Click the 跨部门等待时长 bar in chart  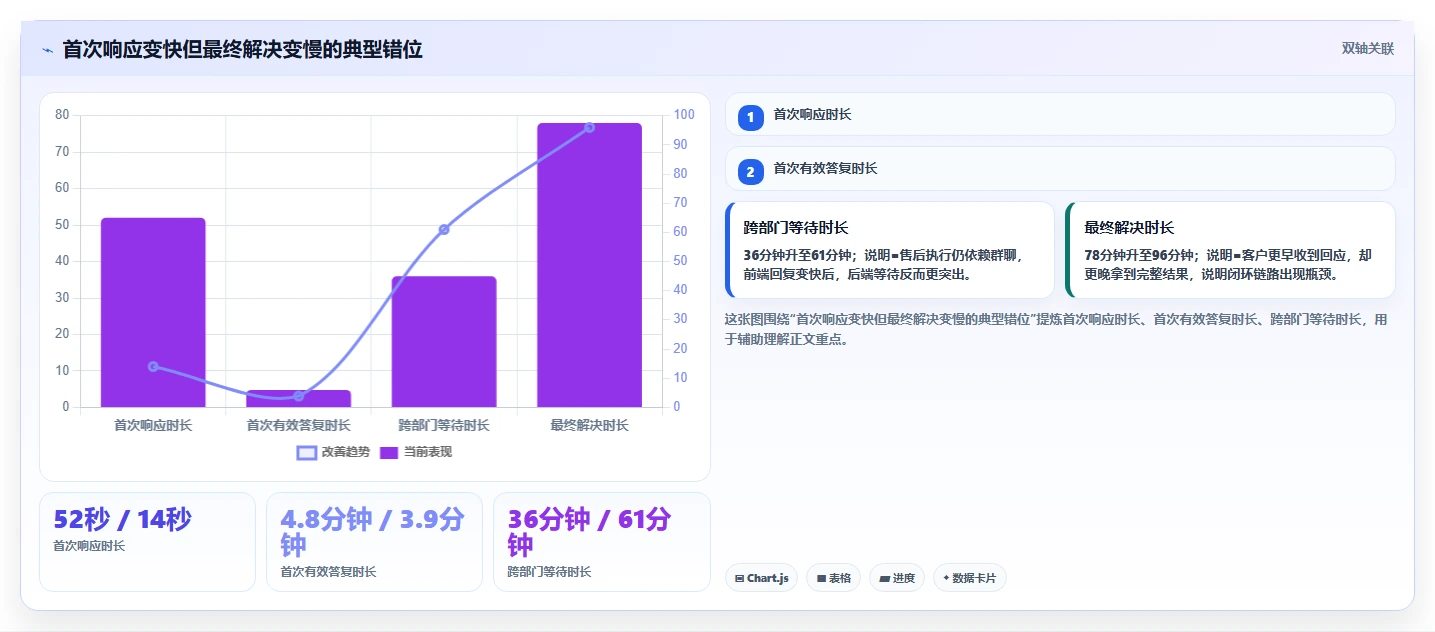(444, 341)
